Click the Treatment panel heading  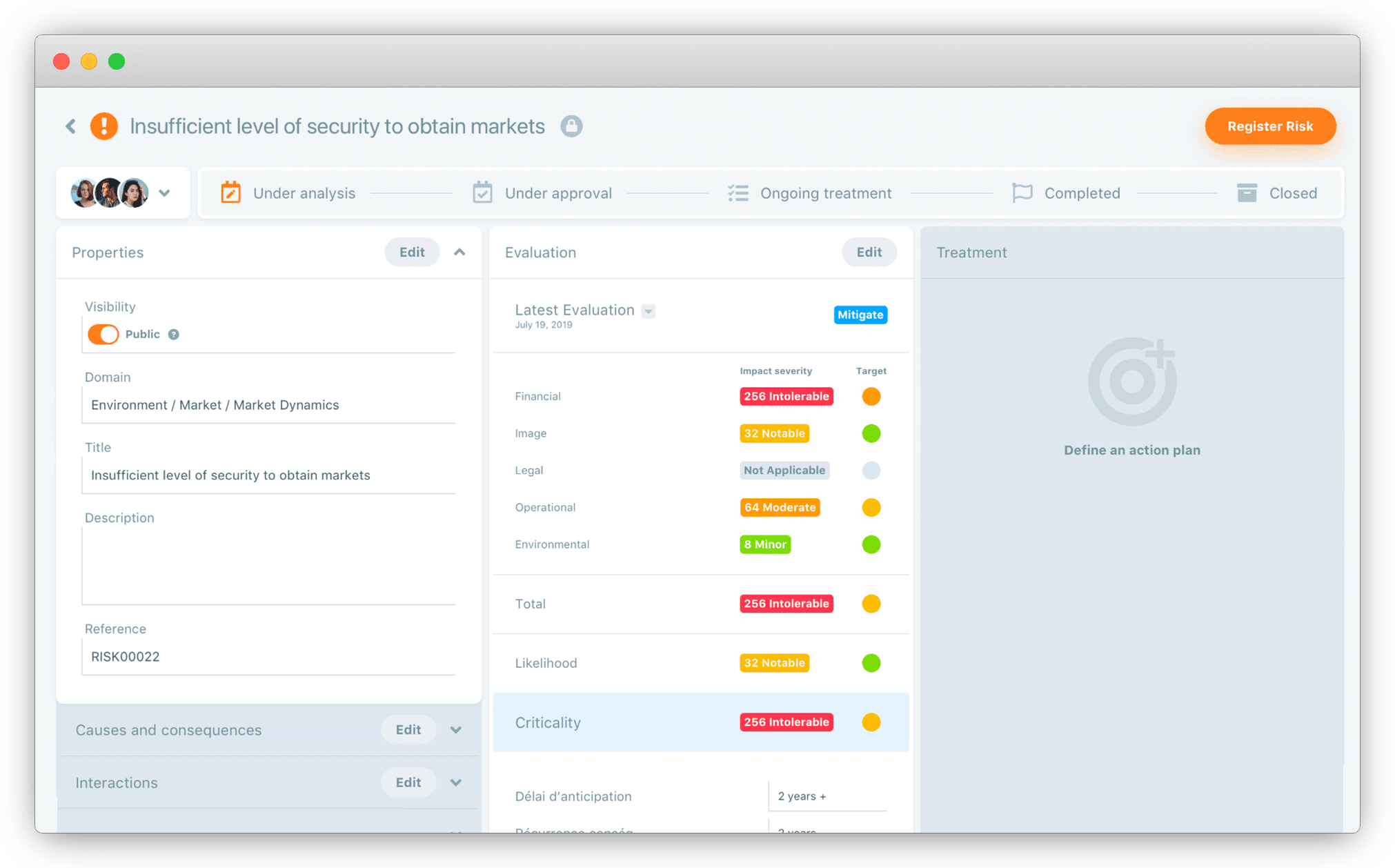[x=971, y=253]
